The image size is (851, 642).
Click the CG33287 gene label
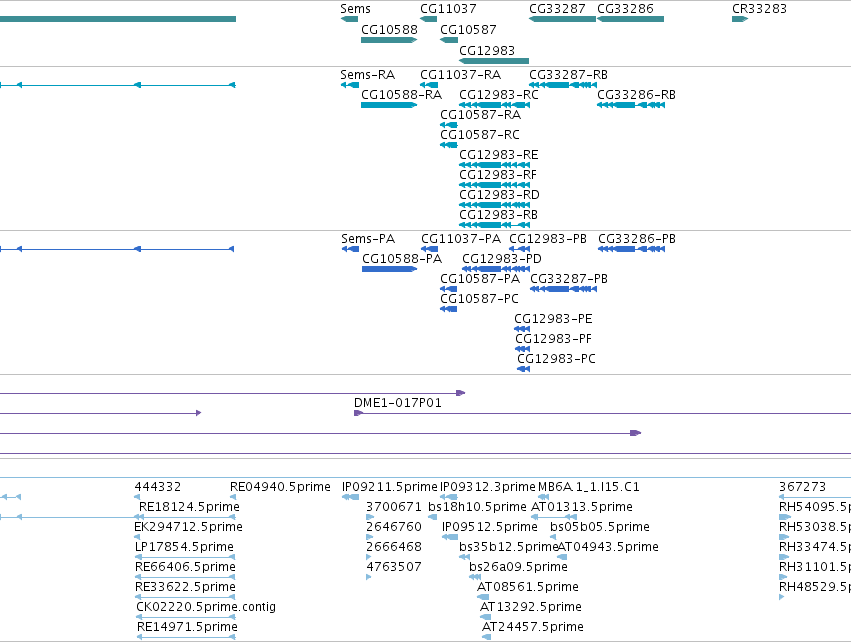click(x=557, y=9)
